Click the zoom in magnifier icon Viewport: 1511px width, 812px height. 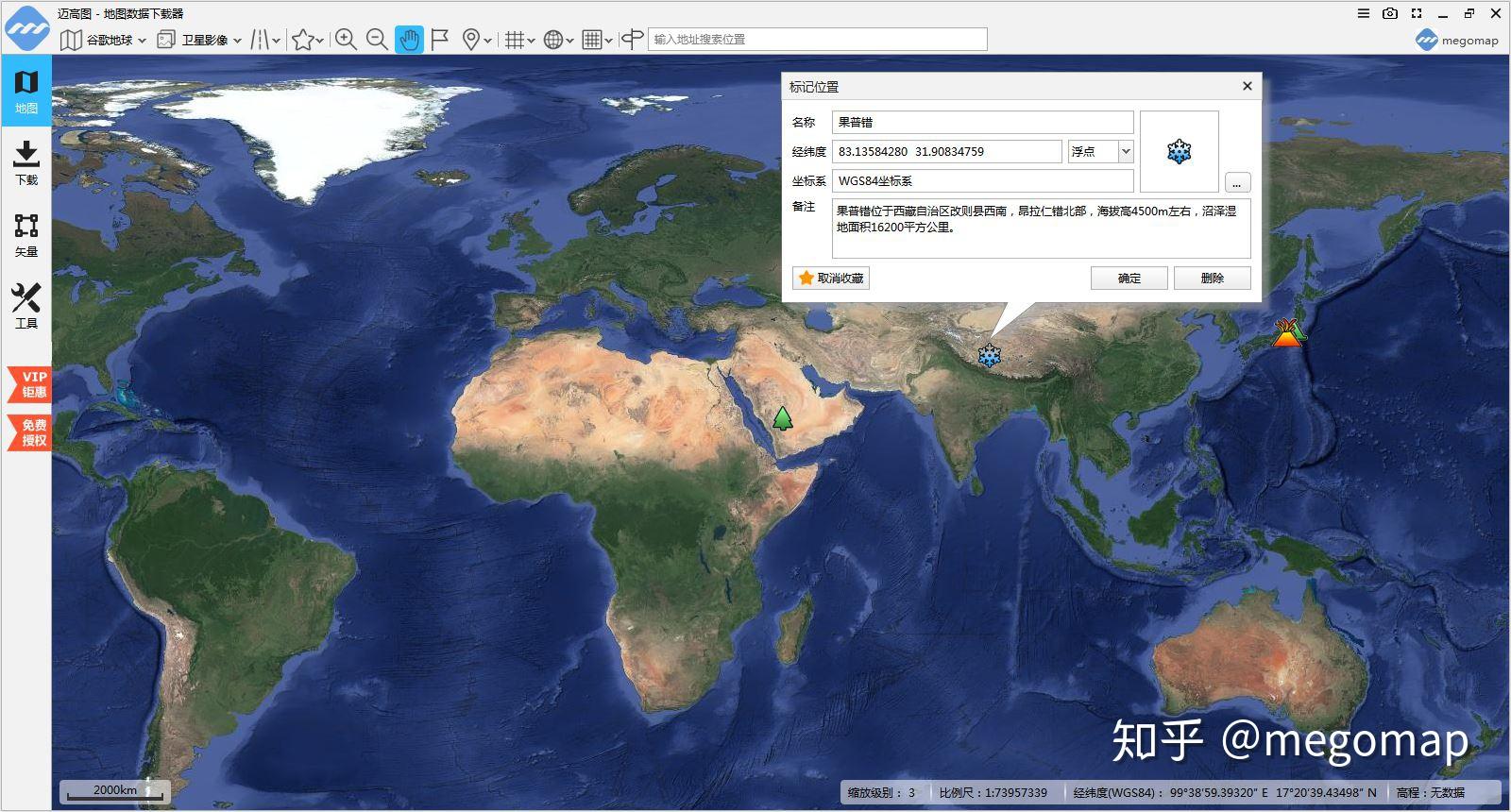pyautogui.click(x=346, y=40)
